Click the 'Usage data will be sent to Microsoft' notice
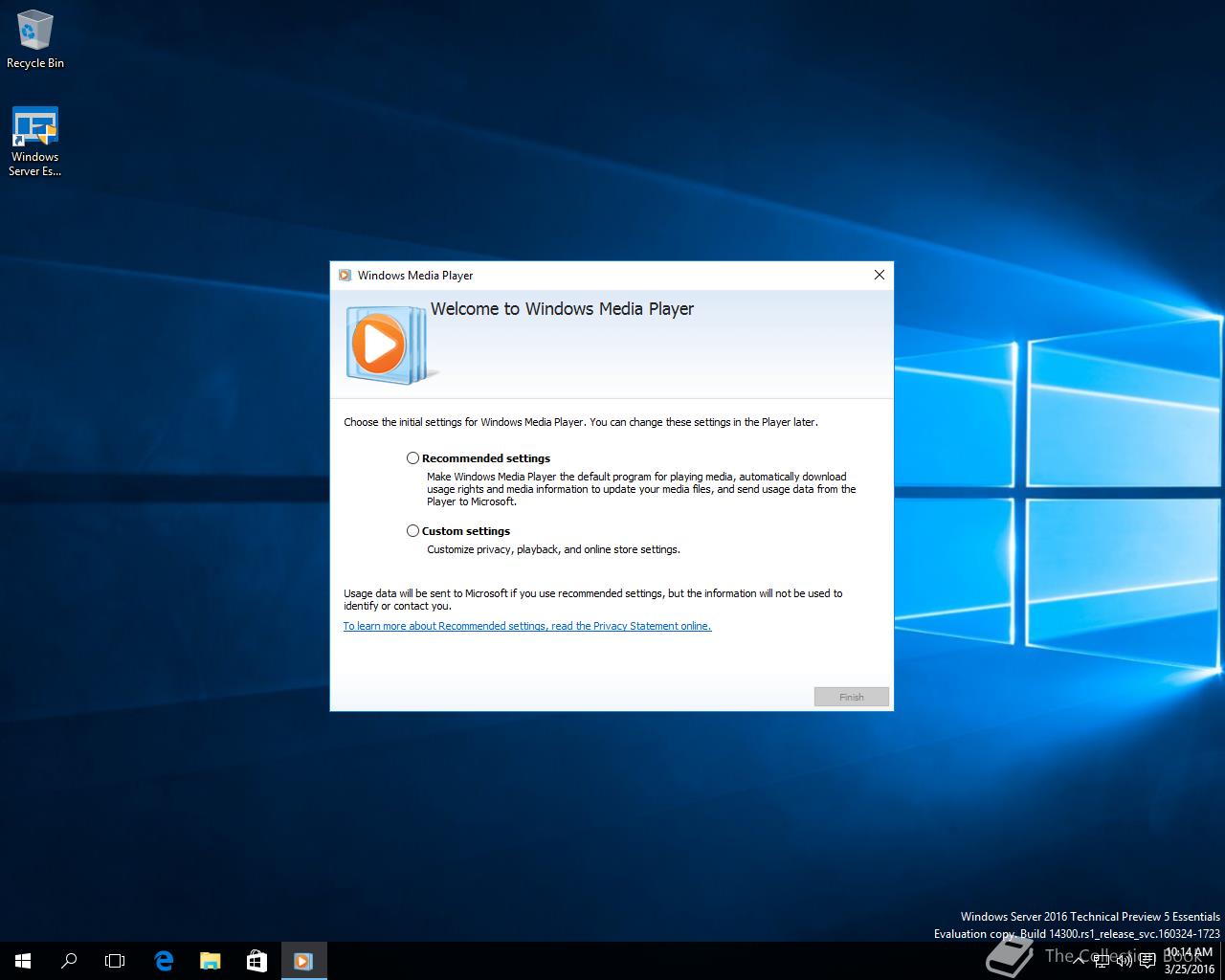Viewport: 1225px width, 980px height. click(x=593, y=599)
